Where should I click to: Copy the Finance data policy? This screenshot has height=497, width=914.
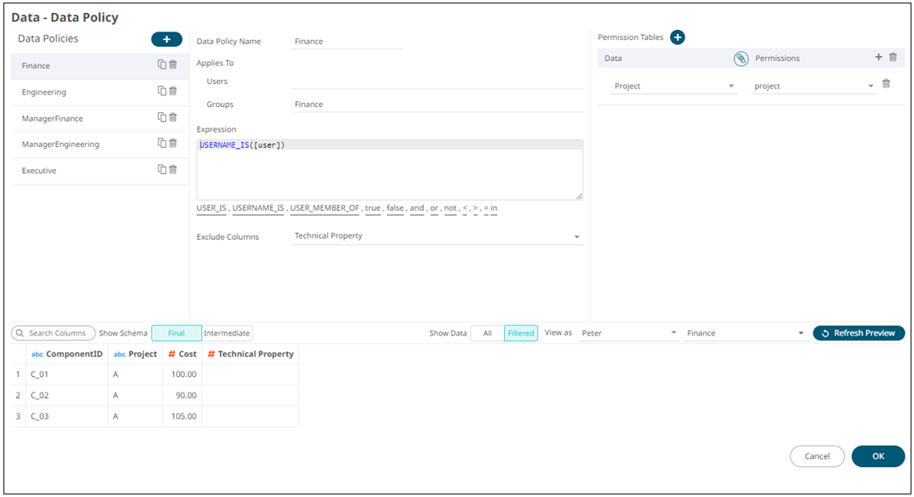point(161,65)
